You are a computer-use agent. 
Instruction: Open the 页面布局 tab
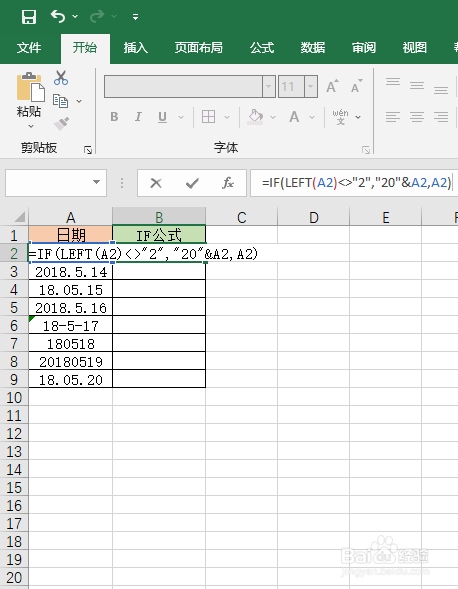coord(199,48)
